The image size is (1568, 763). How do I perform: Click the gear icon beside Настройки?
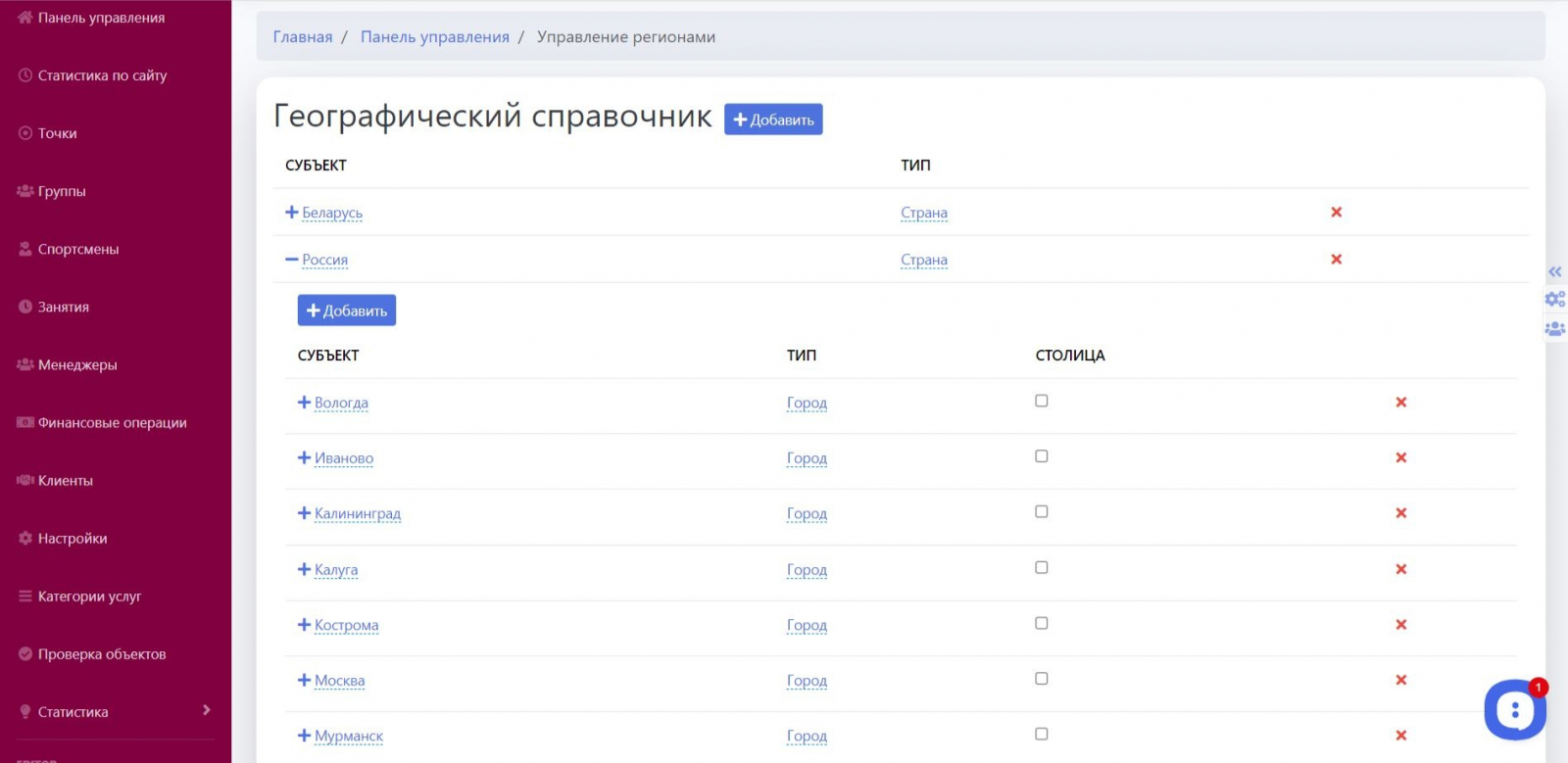[x=25, y=538]
